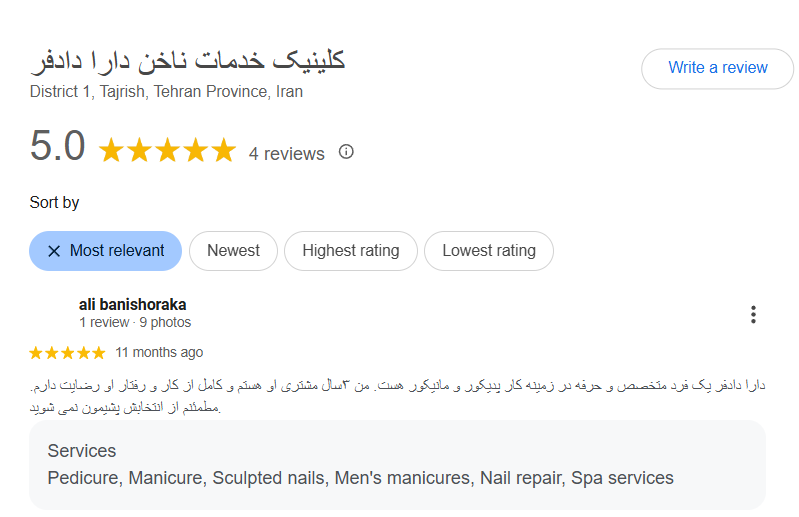The height and width of the screenshot is (517, 799).
Task: Click the overall five-star rating beside 5.0
Action: (167, 151)
